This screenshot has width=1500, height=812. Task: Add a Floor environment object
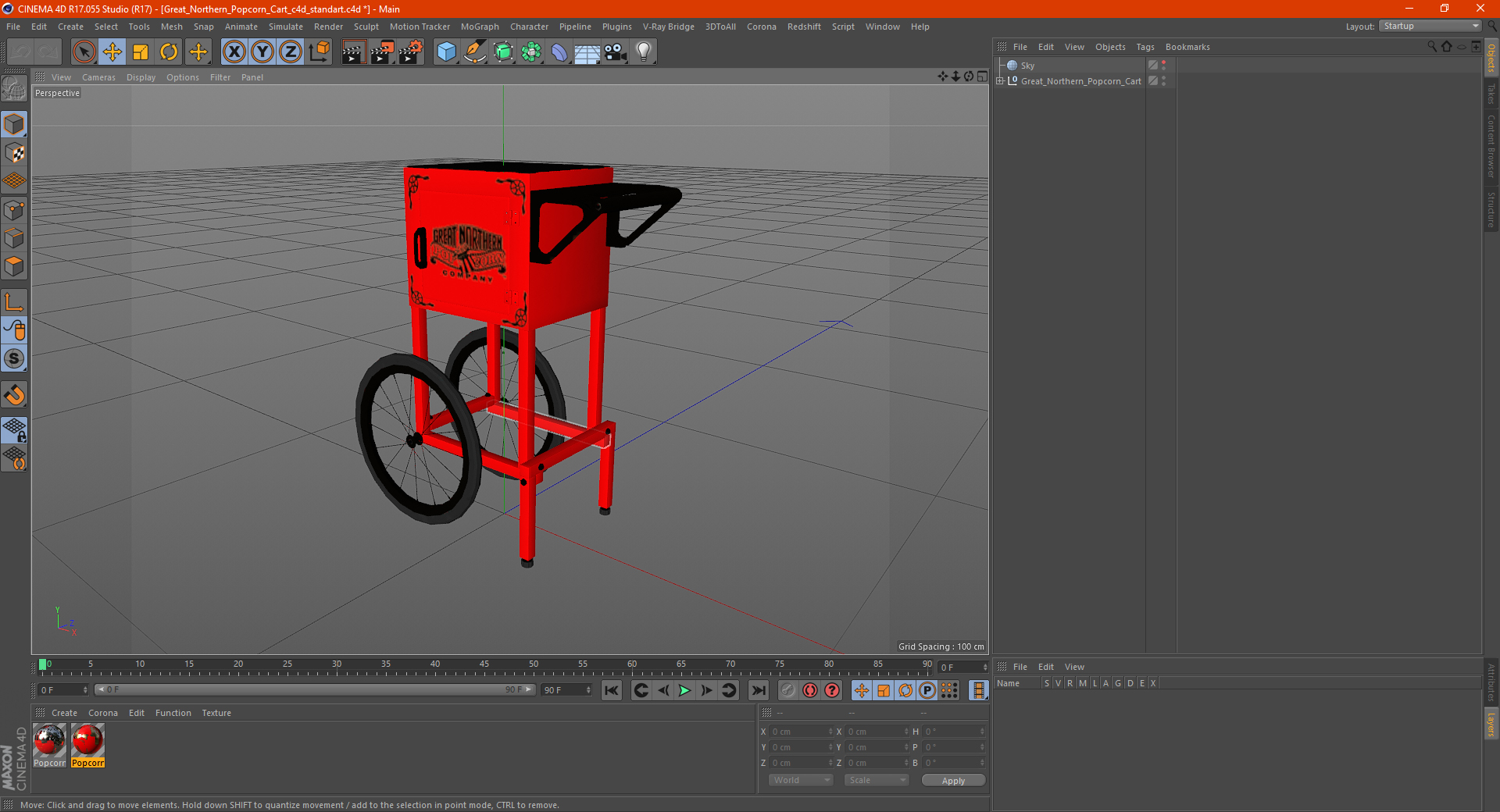[x=587, y=52]
